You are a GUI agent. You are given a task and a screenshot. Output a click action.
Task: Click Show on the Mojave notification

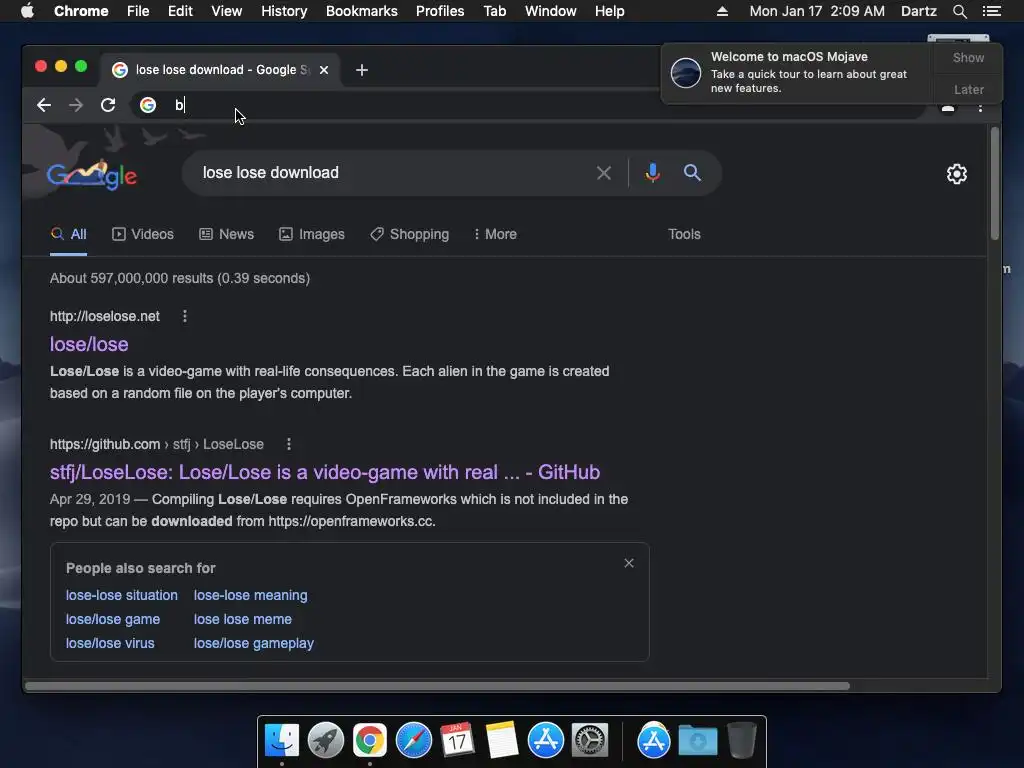tap(968, 58)
